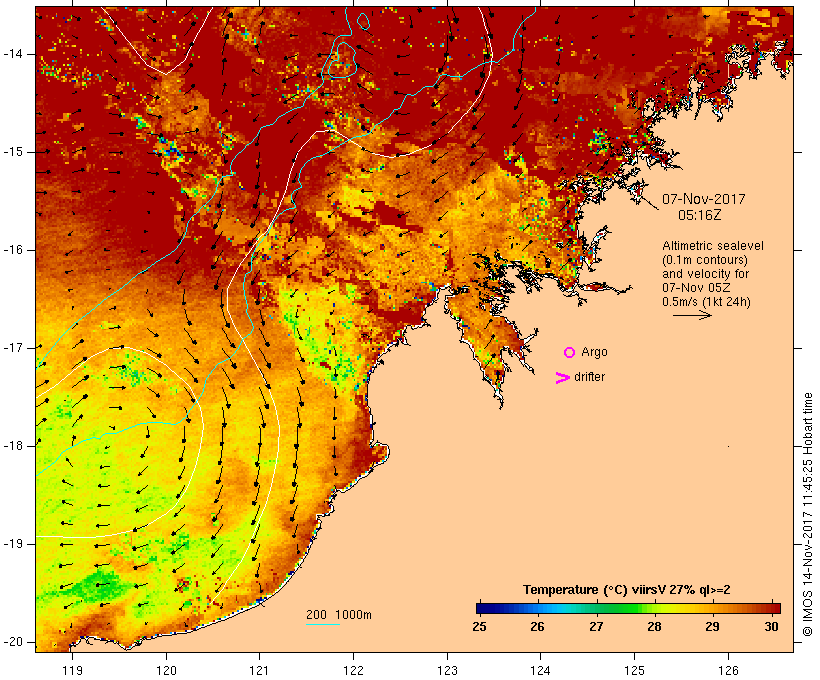Click latitude axis label -17

tap(13, 348)
